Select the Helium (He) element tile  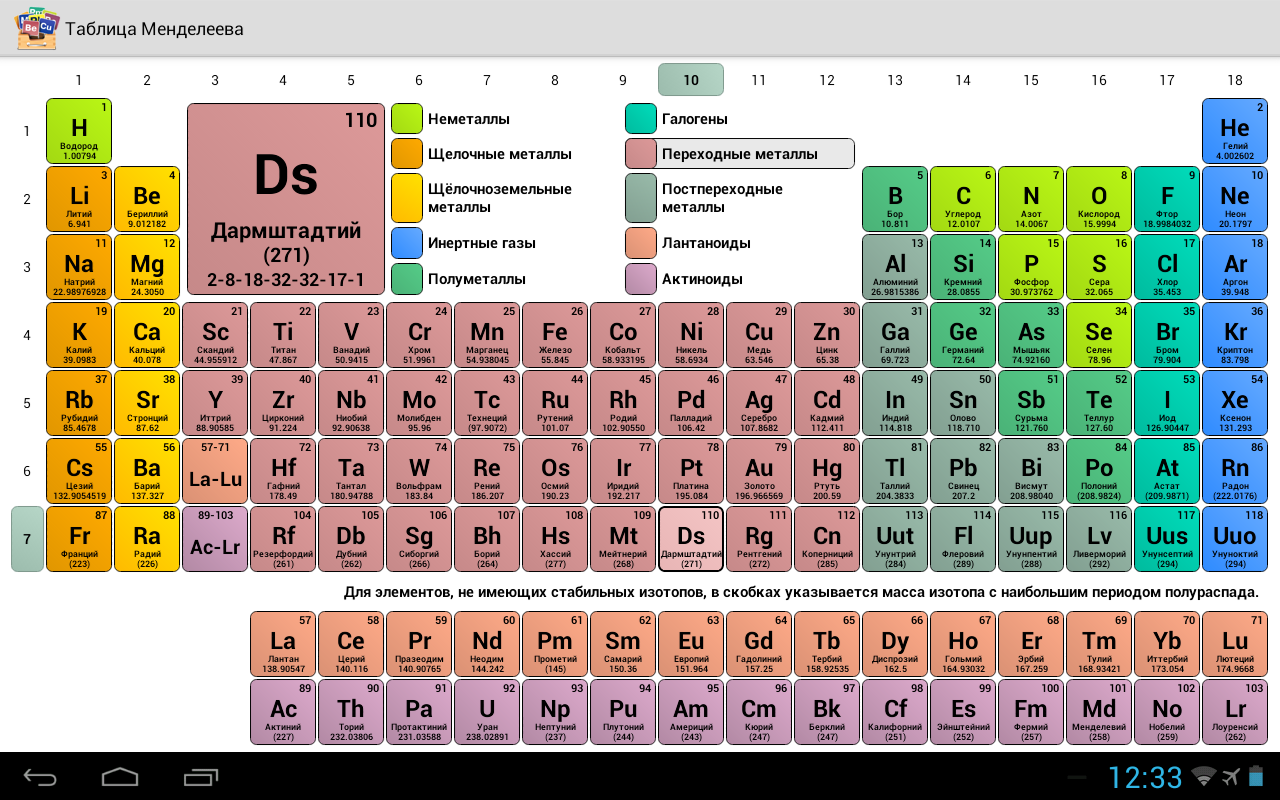[x=1235, y=131]
